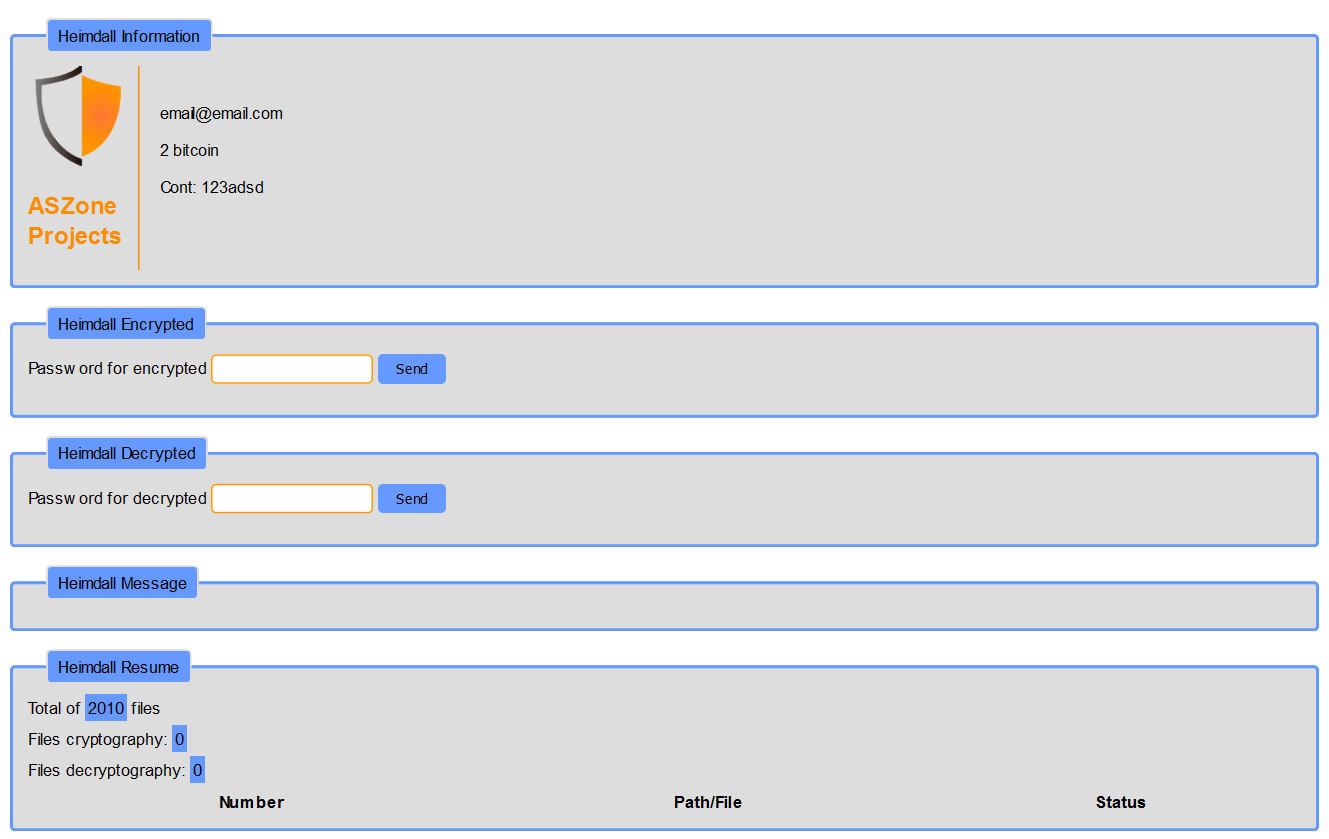Click the Heimdall Resume section label
The height and width of the screenshot is (839, 1329).
[118, 667]
